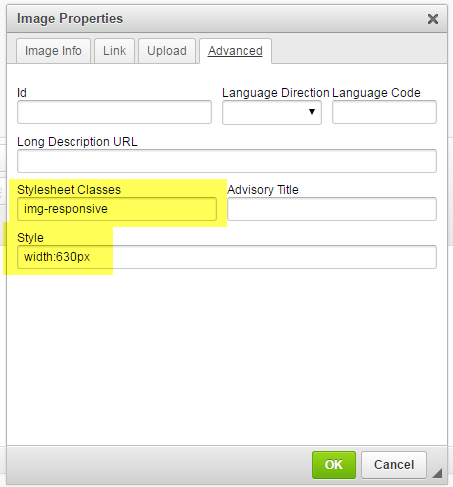Click the Long Description URL label

77,142
